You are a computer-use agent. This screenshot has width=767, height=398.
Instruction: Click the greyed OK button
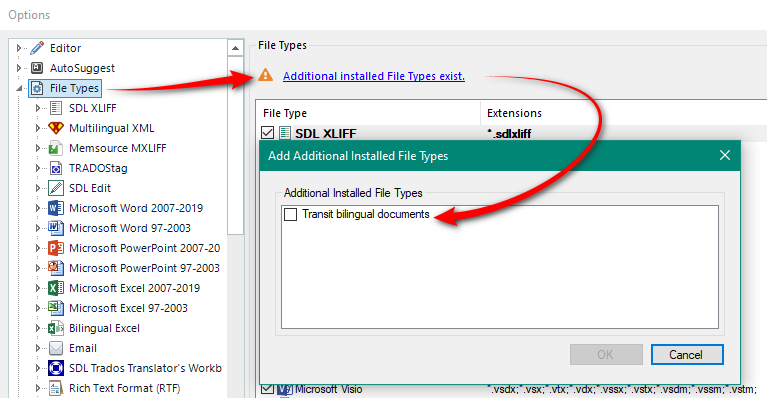606,354
